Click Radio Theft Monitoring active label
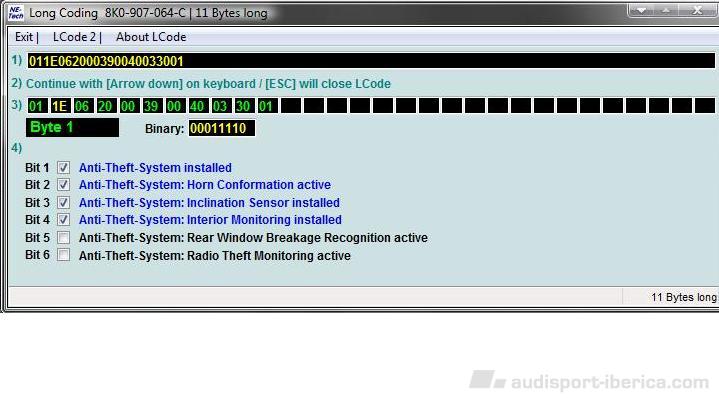Screen dimensions: 719x402 tap(215, 256)
